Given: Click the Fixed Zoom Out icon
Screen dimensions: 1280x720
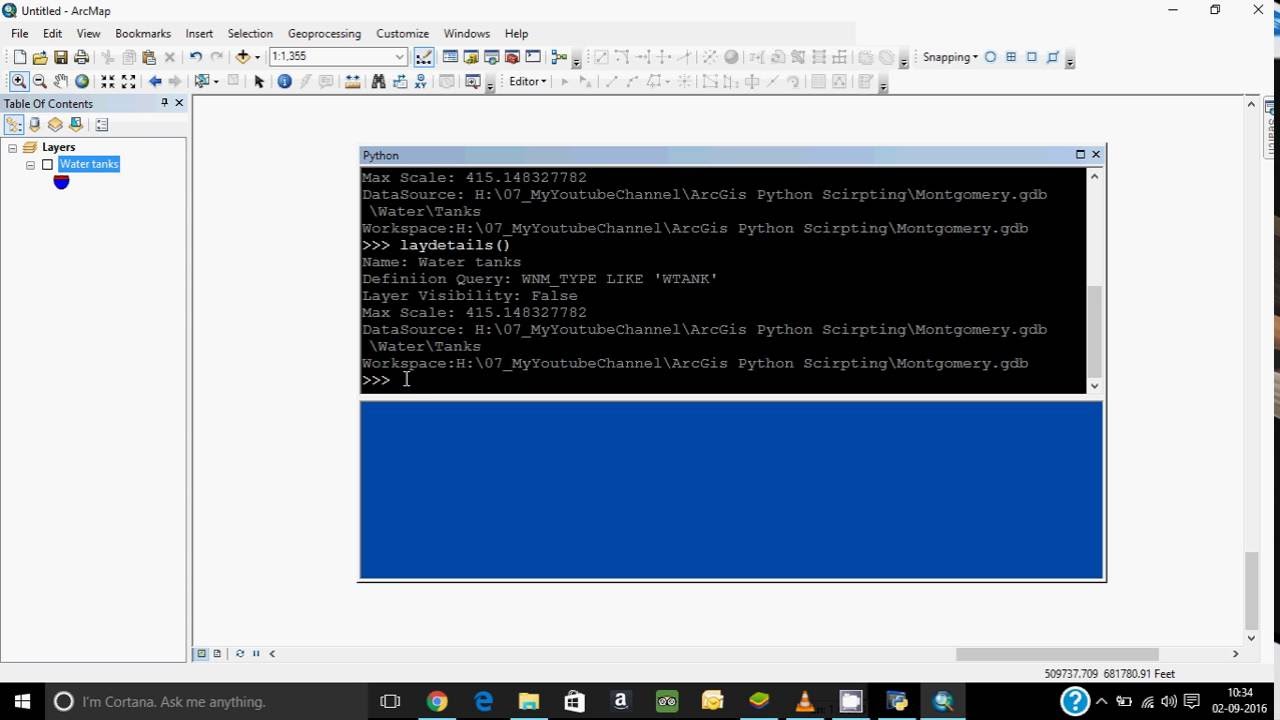Looking at the screenshot, I should point(129,81).
